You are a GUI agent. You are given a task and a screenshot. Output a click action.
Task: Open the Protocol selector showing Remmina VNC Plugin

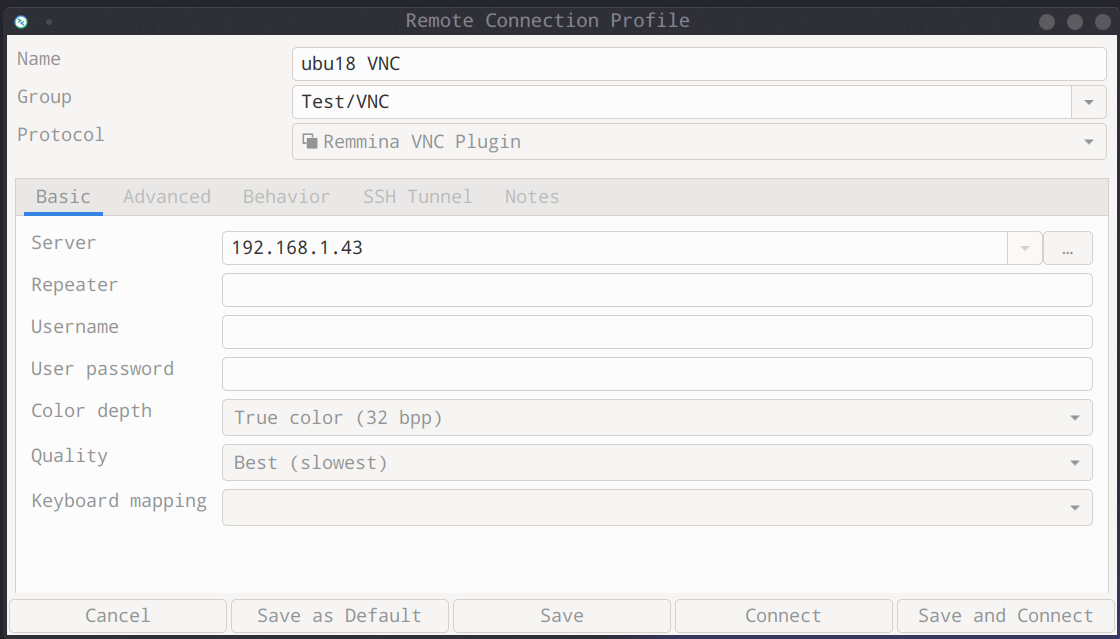pos(698,142)
